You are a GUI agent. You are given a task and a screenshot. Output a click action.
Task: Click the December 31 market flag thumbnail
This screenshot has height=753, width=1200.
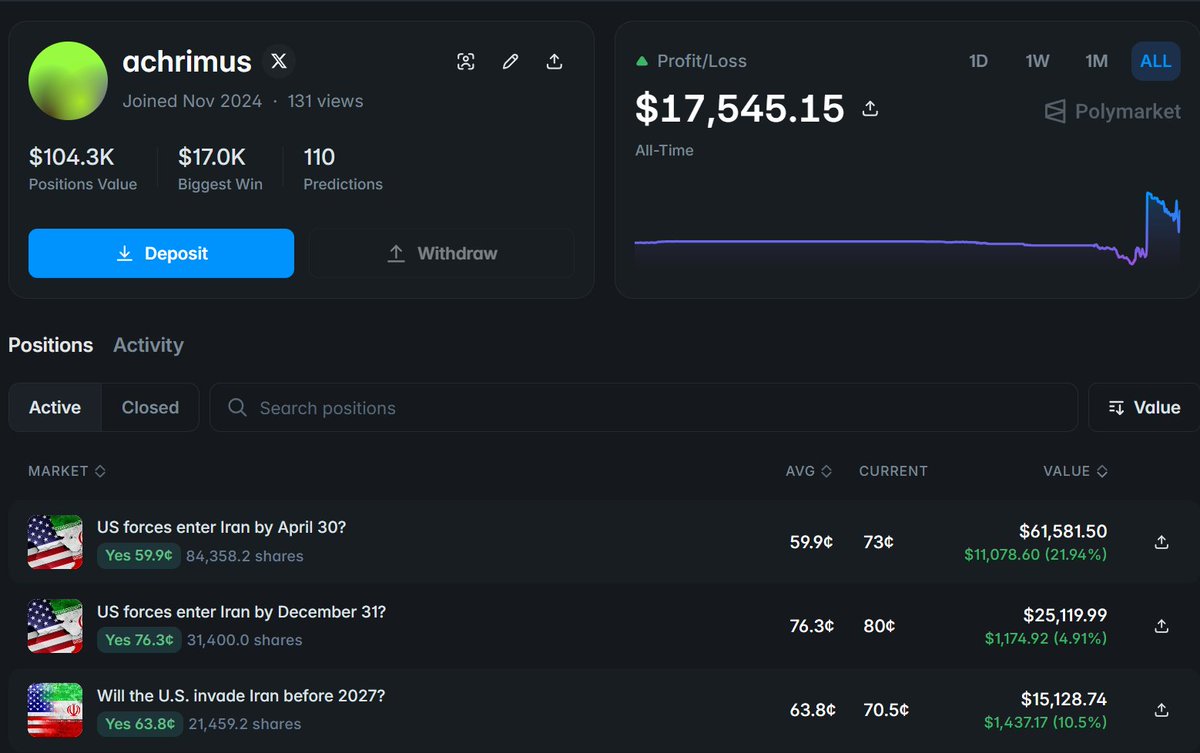pyautogui.click(x=55, y=626)
